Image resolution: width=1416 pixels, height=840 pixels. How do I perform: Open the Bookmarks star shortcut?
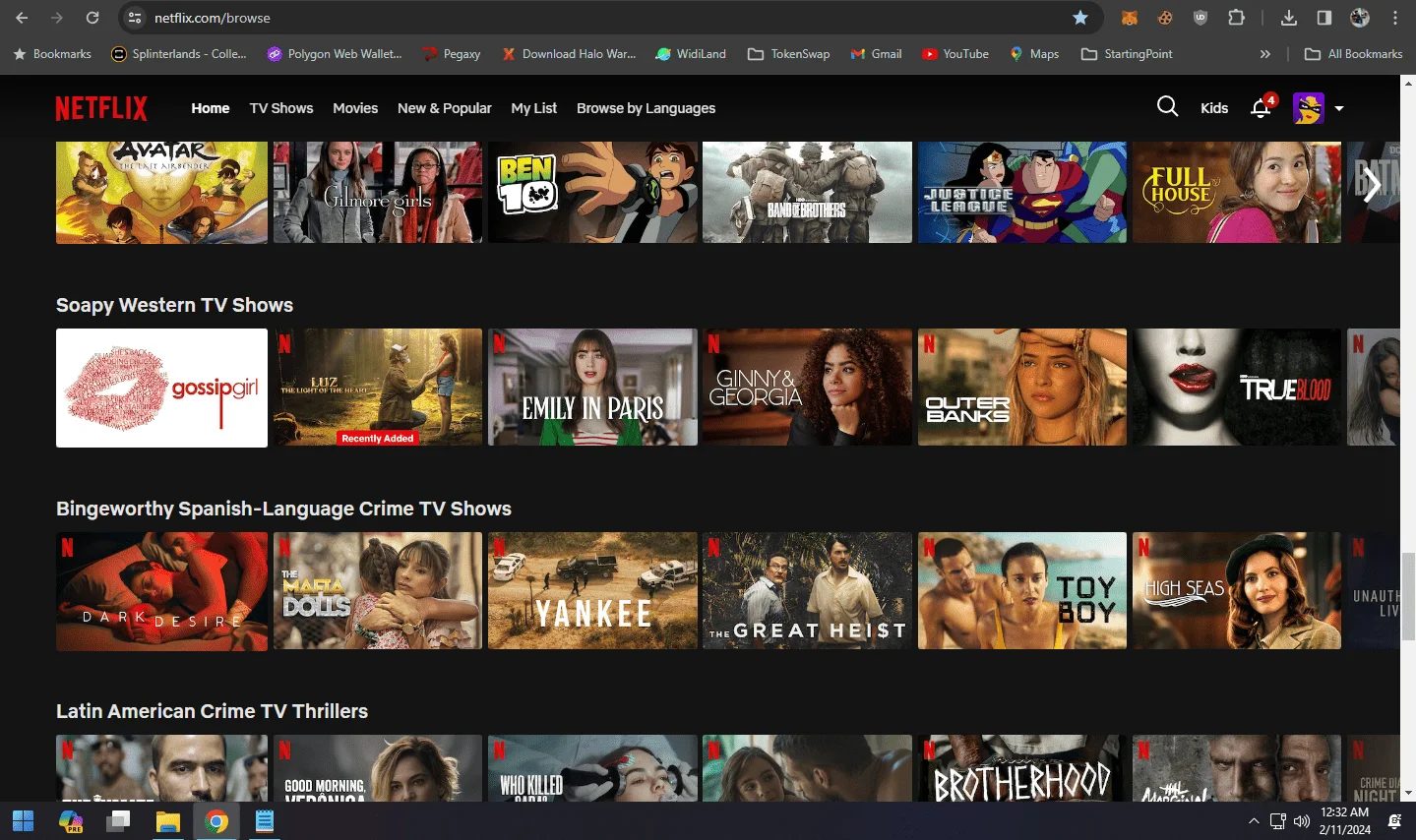(x=52, y=54)
